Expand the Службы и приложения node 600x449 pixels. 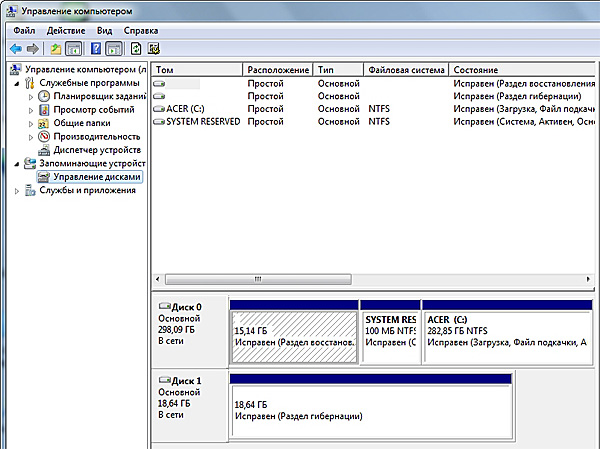(17, 191)
